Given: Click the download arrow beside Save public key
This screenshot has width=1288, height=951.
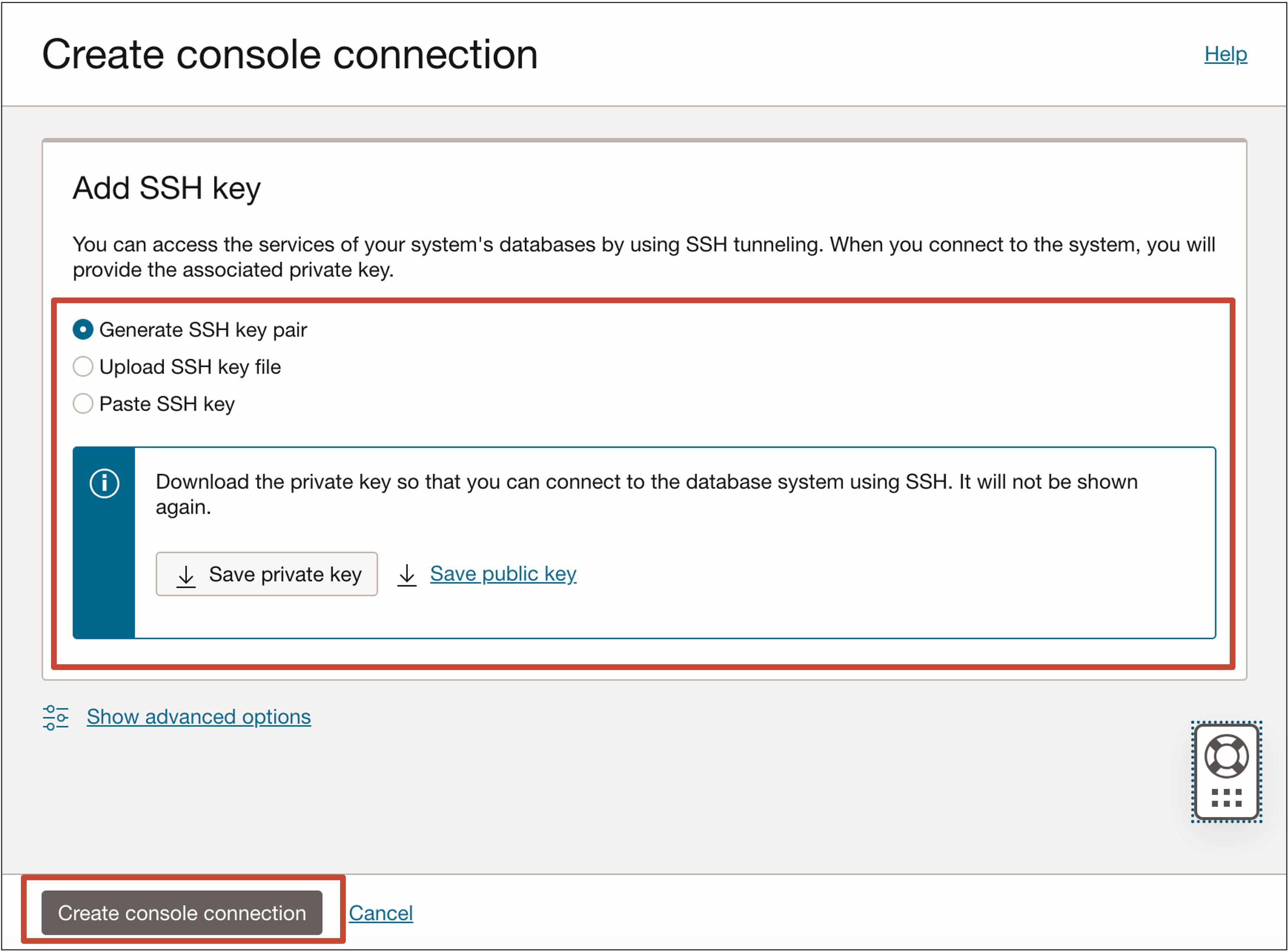Looking at the screenshot, I should point(407,574).
